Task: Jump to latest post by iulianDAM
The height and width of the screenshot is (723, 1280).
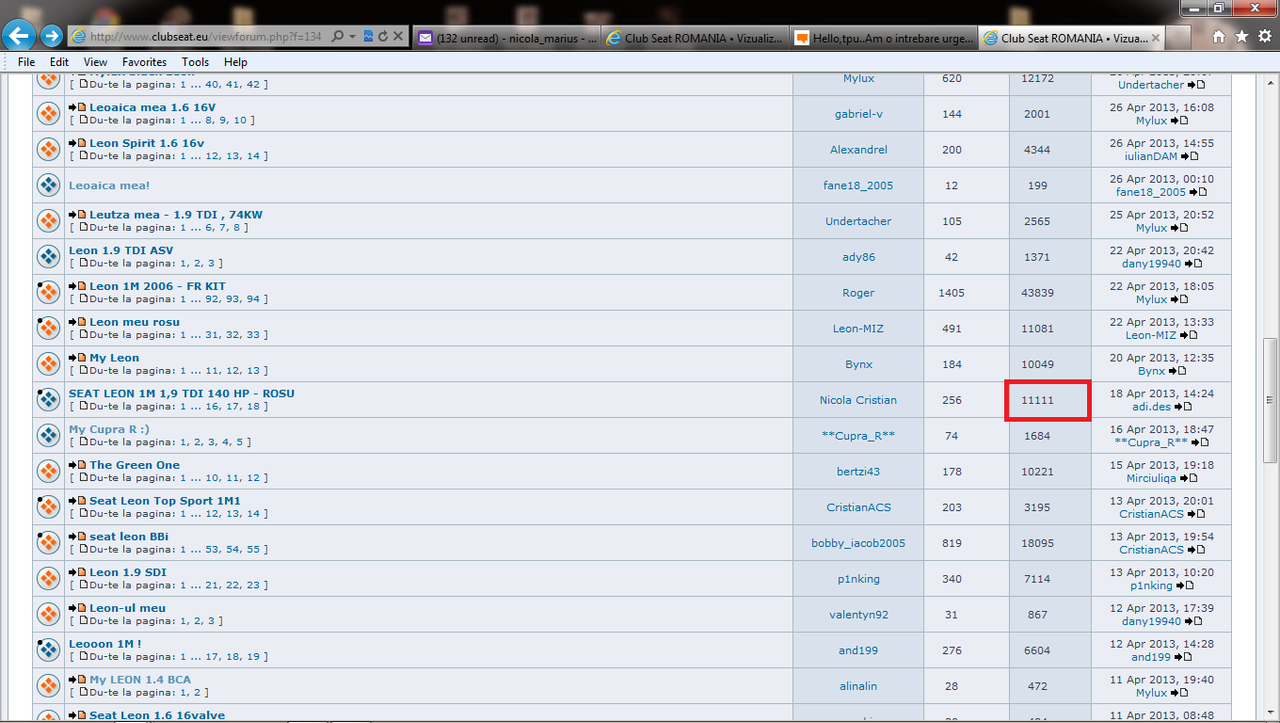Action: tap(1189, 156)
